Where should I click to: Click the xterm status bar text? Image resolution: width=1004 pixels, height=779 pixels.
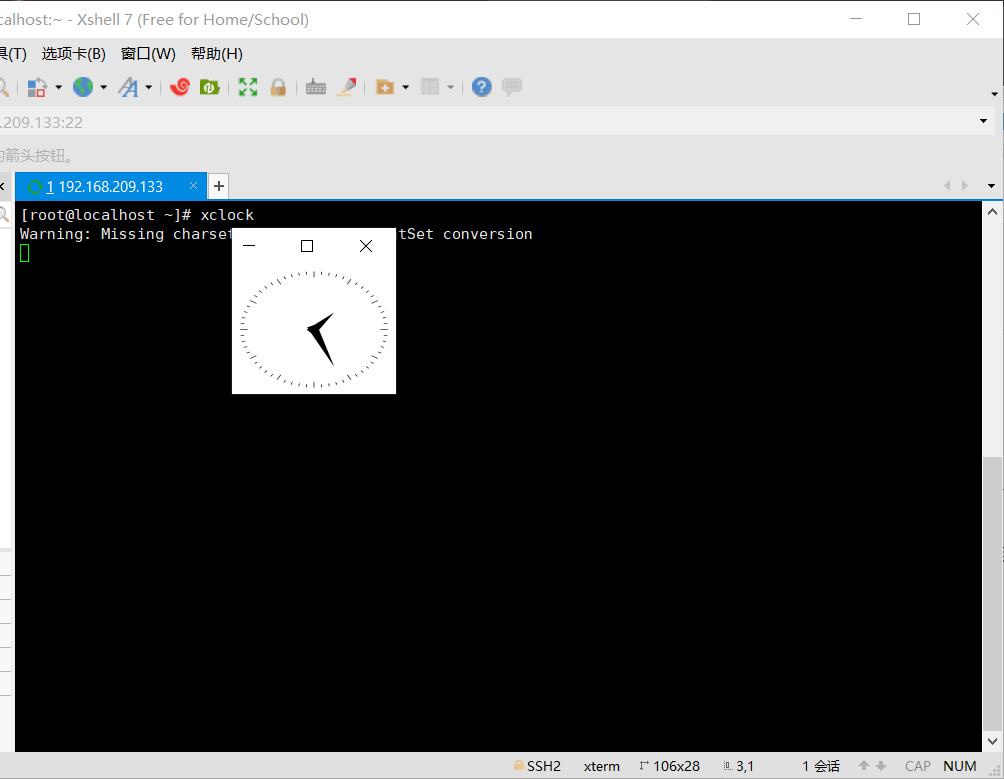click(x=602, y=766)
